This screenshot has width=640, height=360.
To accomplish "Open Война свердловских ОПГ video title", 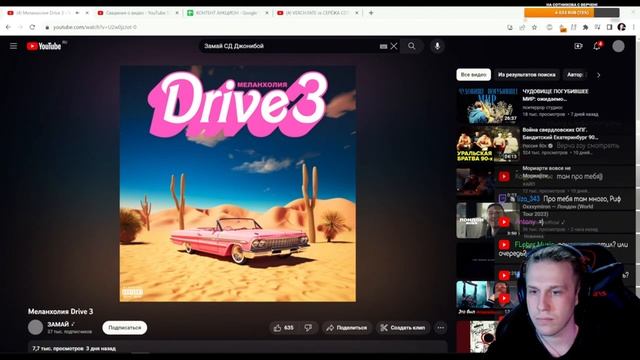I will tap(560, 133).
